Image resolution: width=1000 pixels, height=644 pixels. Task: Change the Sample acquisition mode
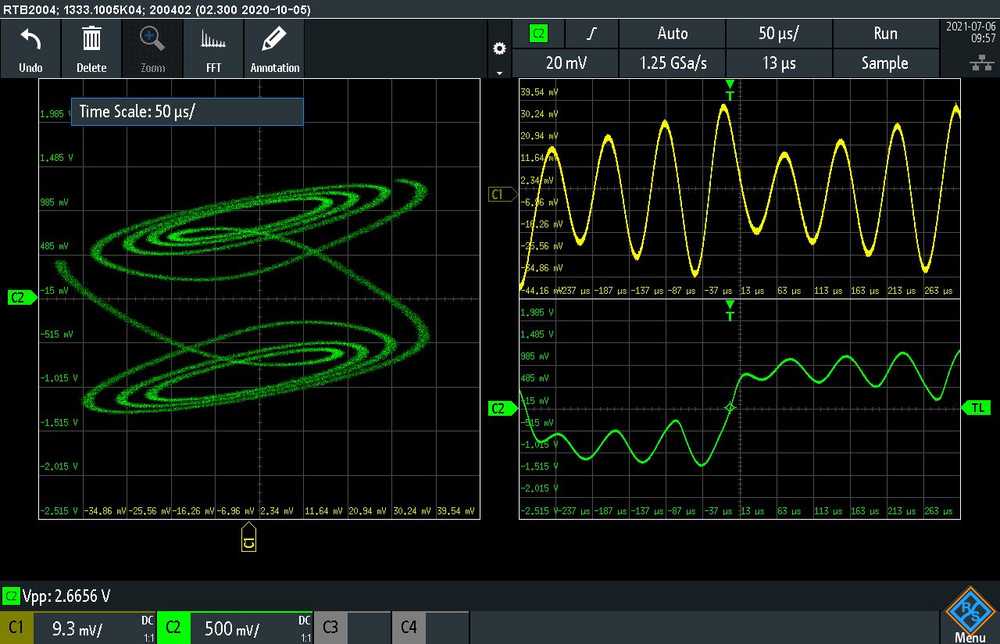(x=885, y=63)
